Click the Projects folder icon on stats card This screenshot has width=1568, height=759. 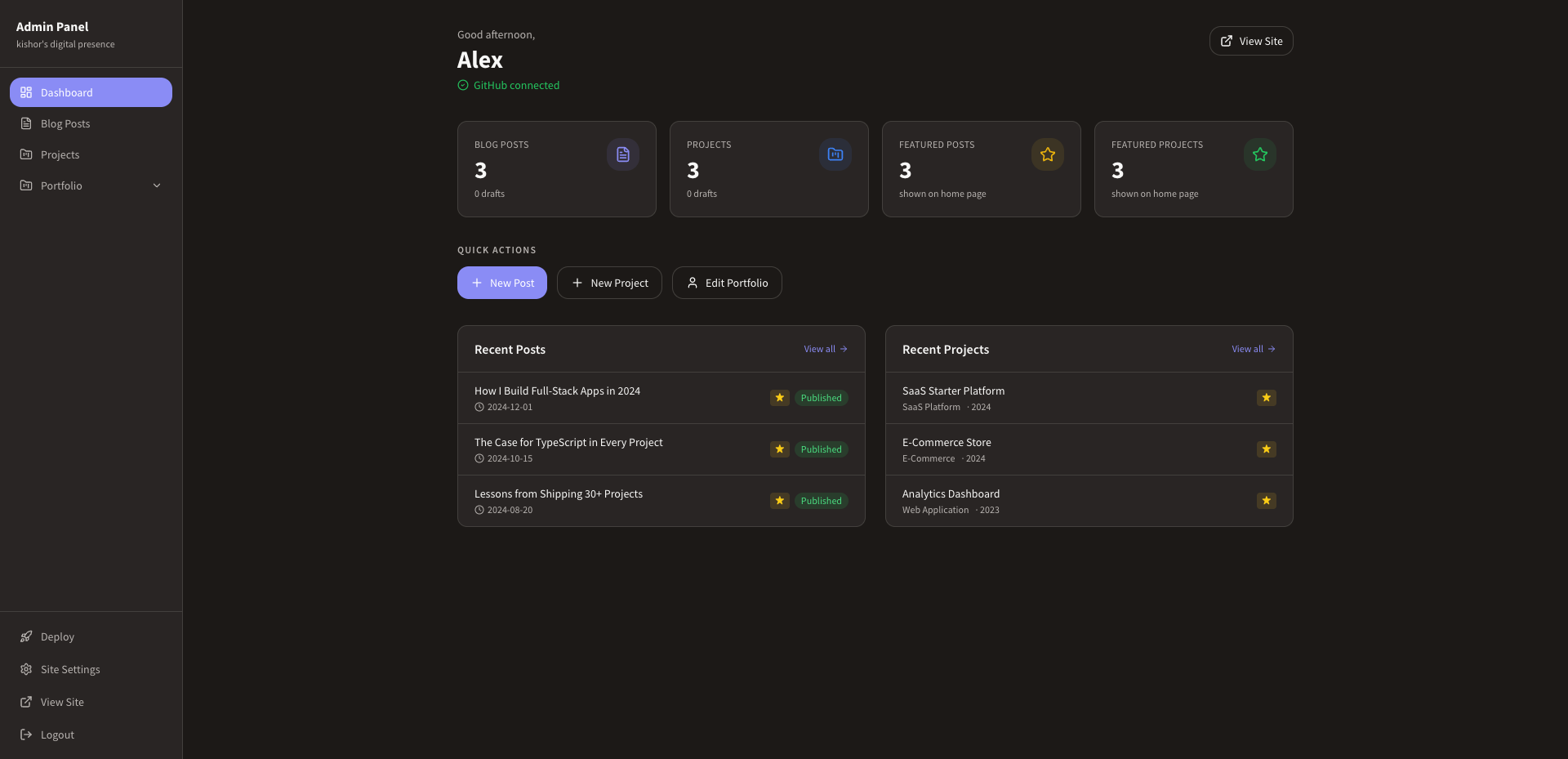[835, 154]
